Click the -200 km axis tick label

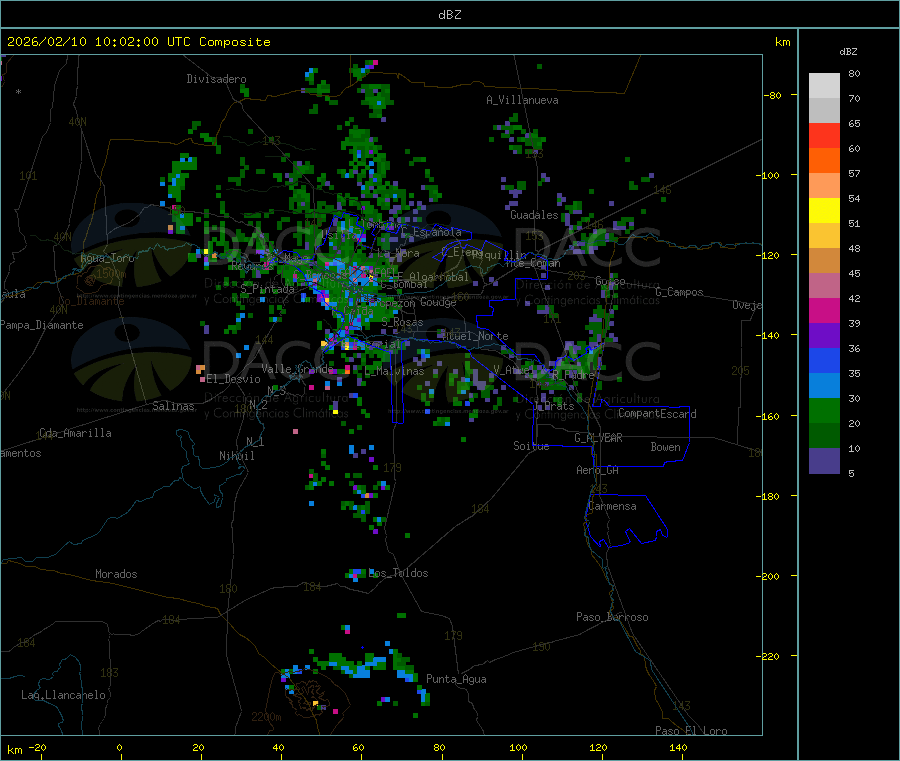[770, 576]
